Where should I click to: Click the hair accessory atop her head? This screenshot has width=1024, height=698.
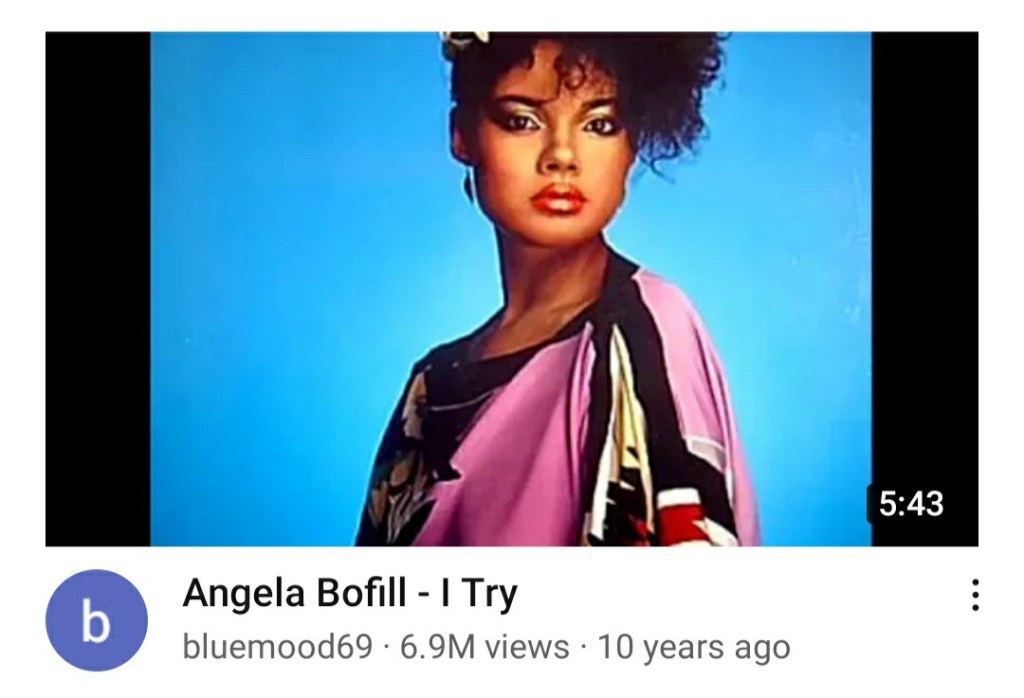pyautogui.click(x=465, y=43)
